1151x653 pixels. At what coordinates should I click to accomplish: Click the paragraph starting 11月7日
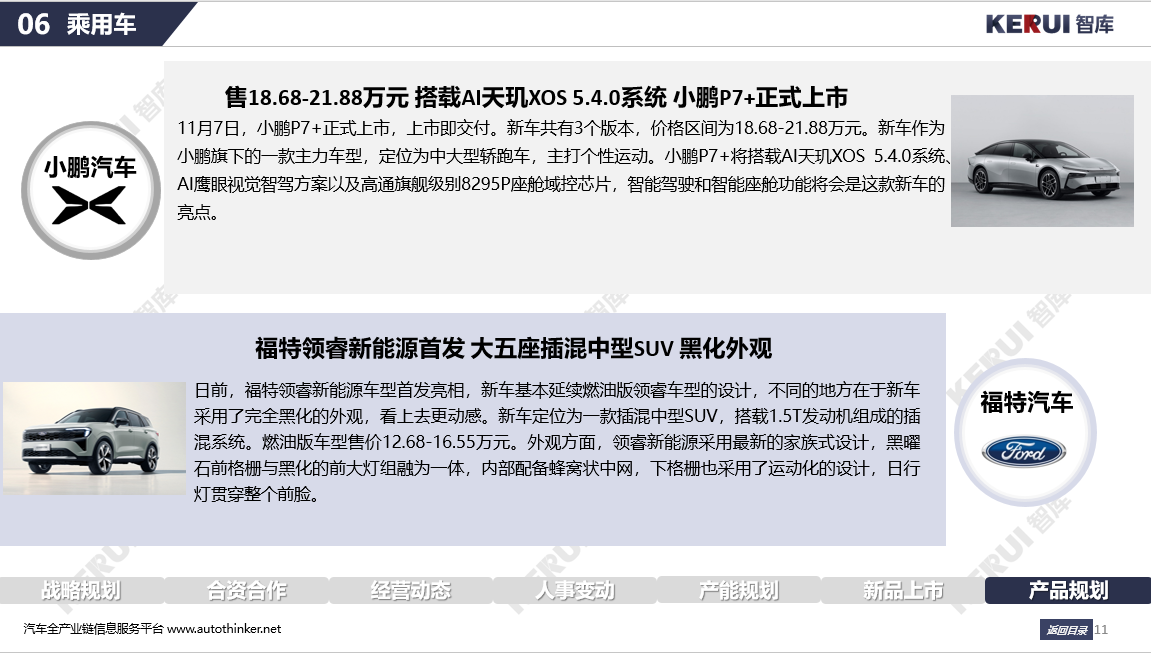pos(564,170)
